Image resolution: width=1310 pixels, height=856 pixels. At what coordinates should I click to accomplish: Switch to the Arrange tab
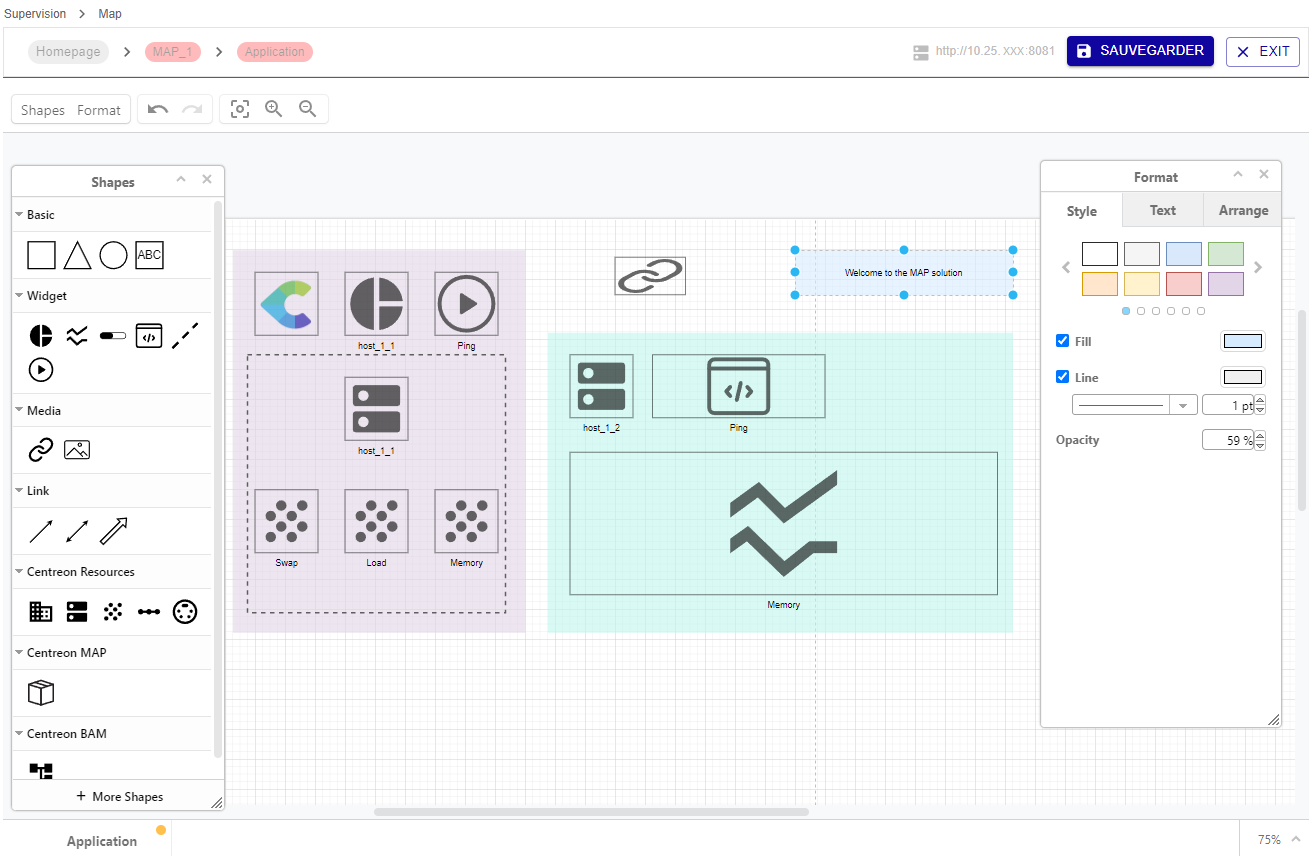coord(1243,210)
